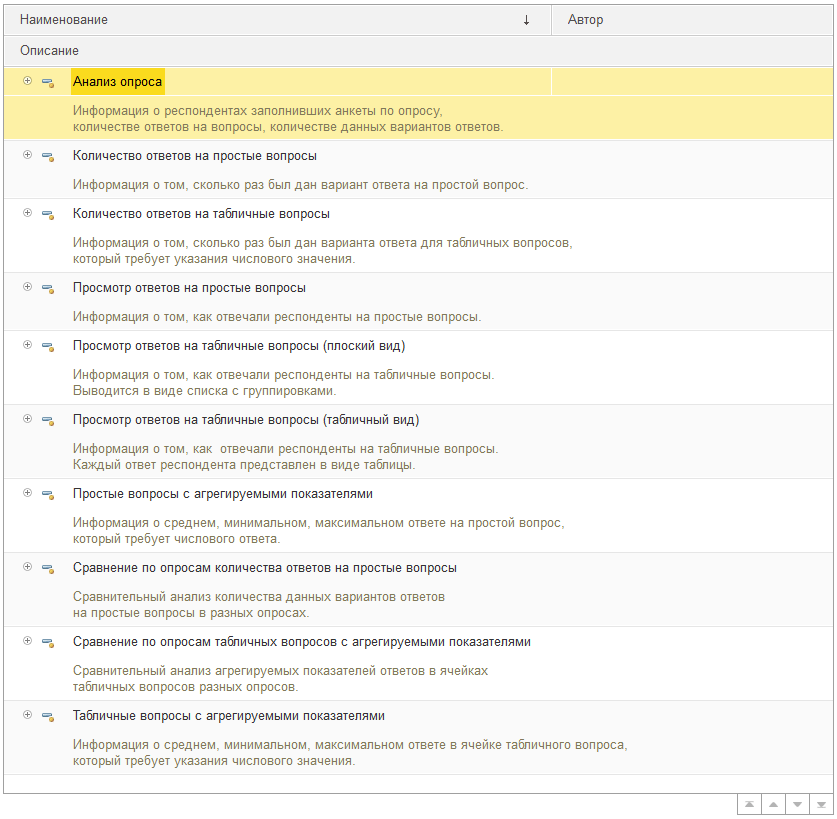Click icon of 'Просмотр ответов на табличные вопросы (плоский вид)'

point(47,346)
